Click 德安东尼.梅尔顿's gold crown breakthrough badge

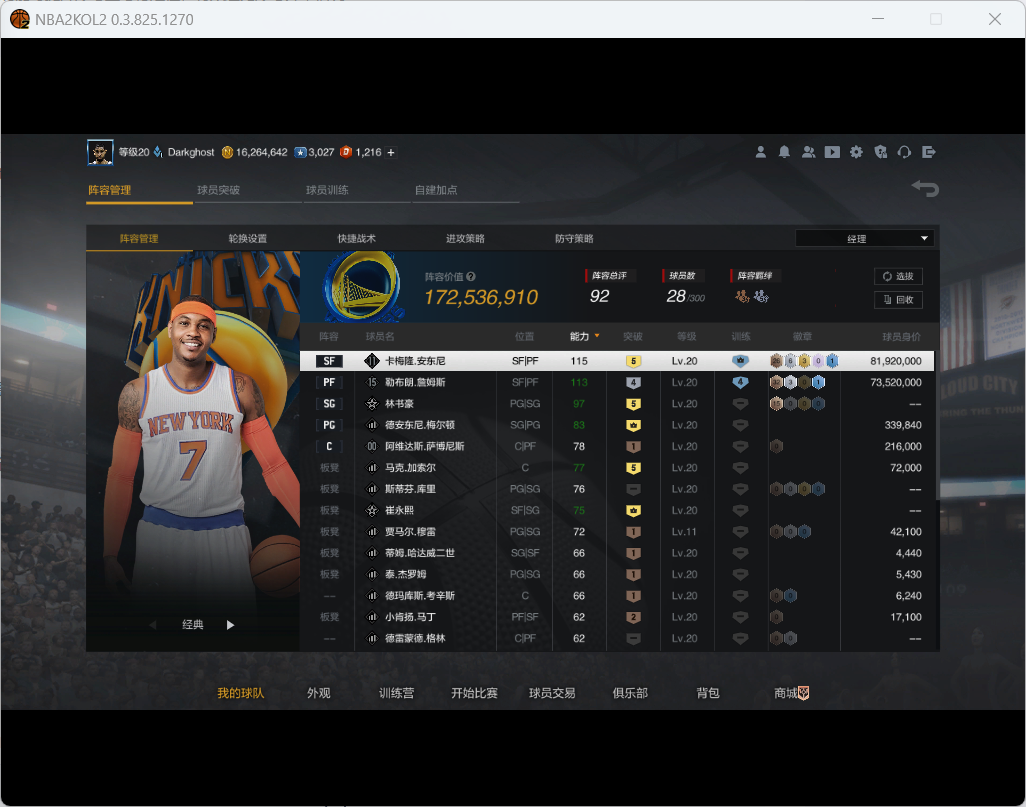click(x=633, y=425)
